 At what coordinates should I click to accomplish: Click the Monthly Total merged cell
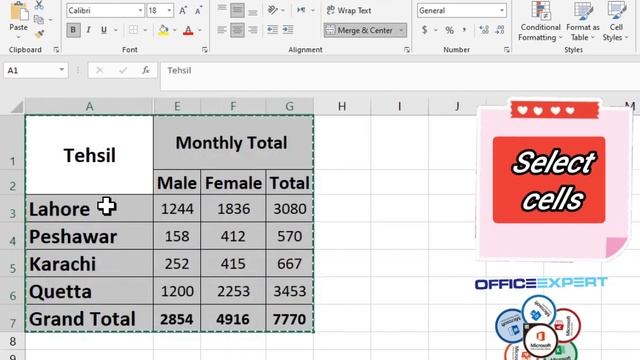pos(233,142)
